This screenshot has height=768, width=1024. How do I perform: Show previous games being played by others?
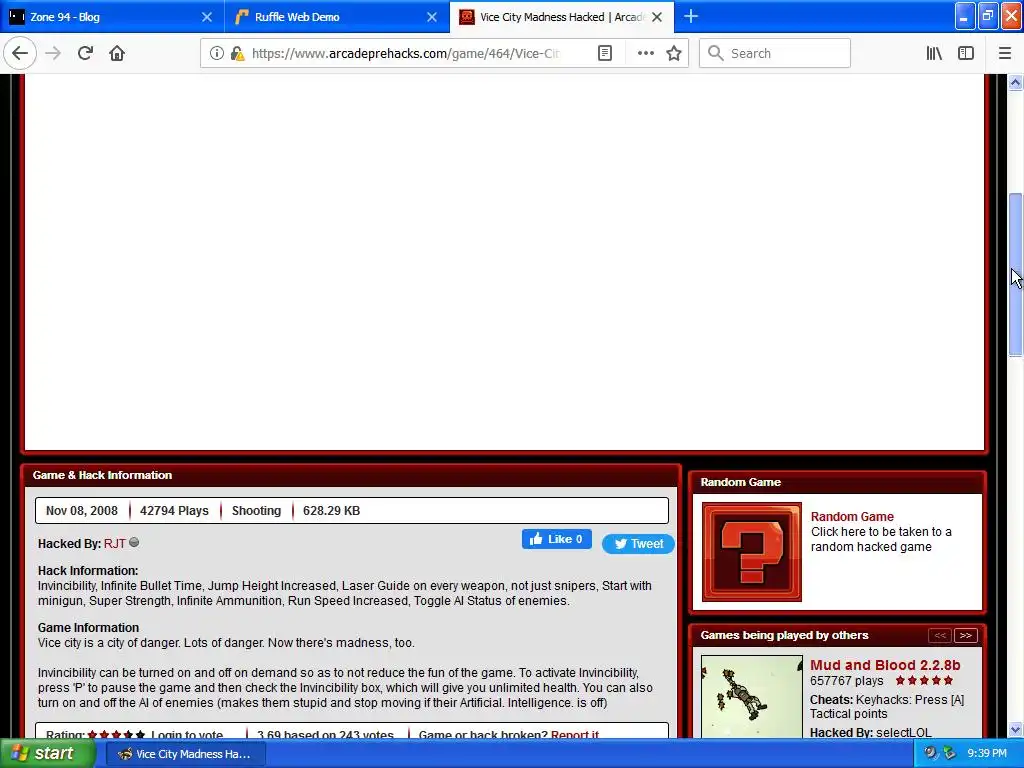pos(939,635)
